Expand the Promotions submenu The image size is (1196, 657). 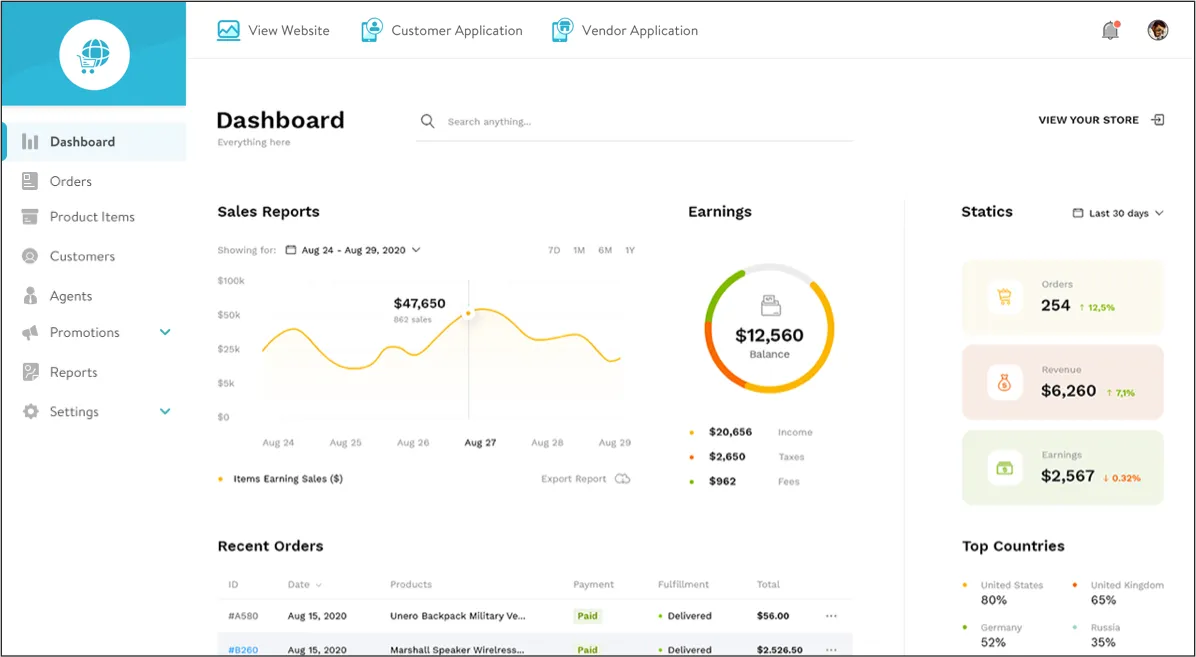[165, 332]
